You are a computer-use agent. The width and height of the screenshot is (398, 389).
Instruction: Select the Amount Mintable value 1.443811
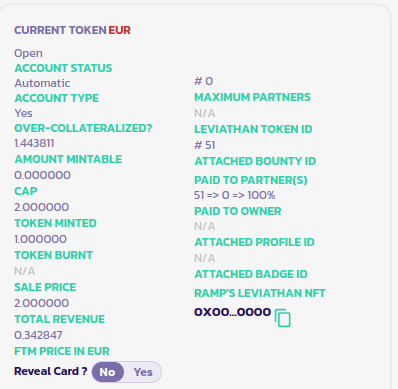pyautogui.click(x=34, y=143)
